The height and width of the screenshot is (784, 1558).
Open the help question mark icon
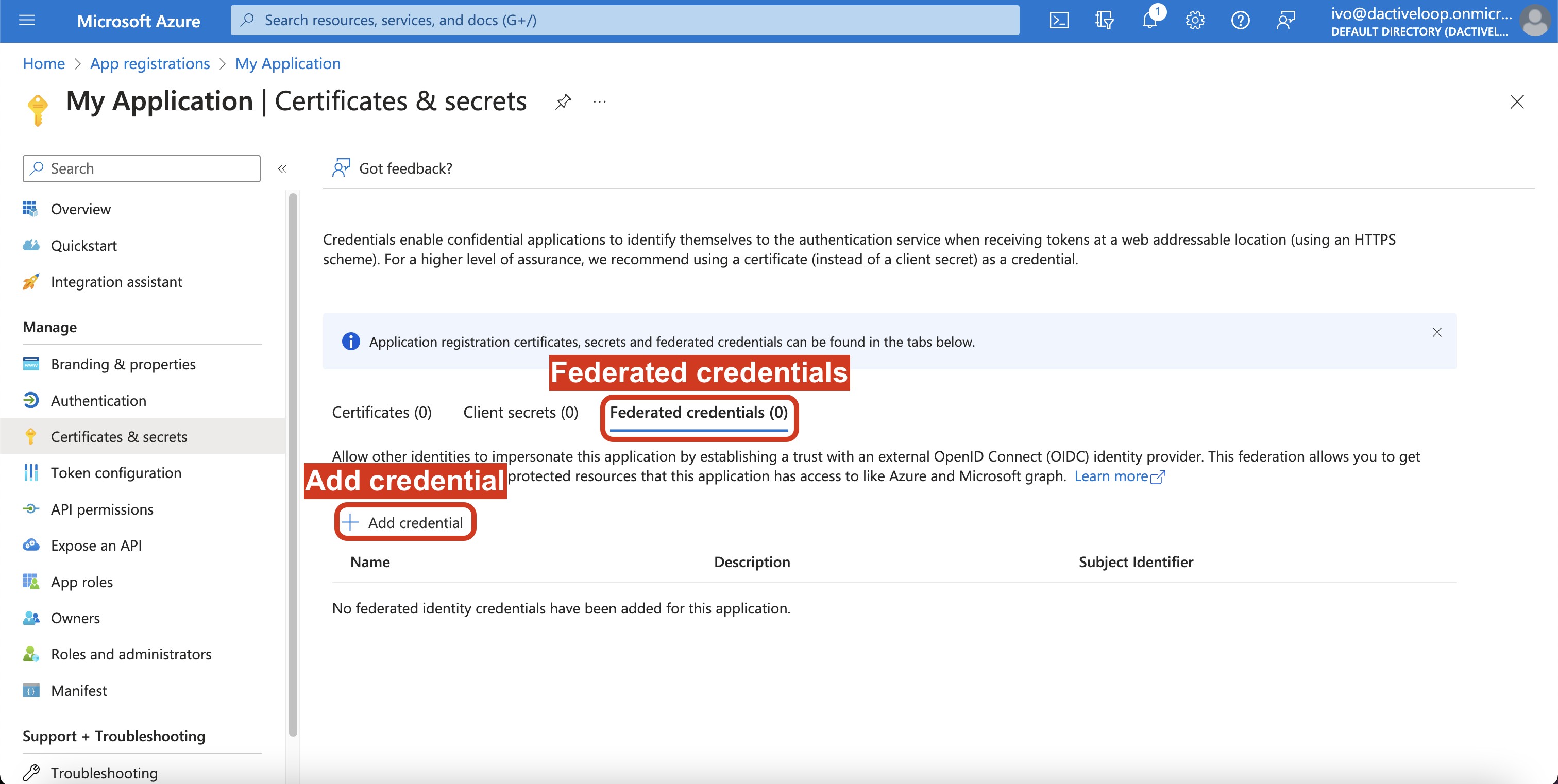[1240, 21]
